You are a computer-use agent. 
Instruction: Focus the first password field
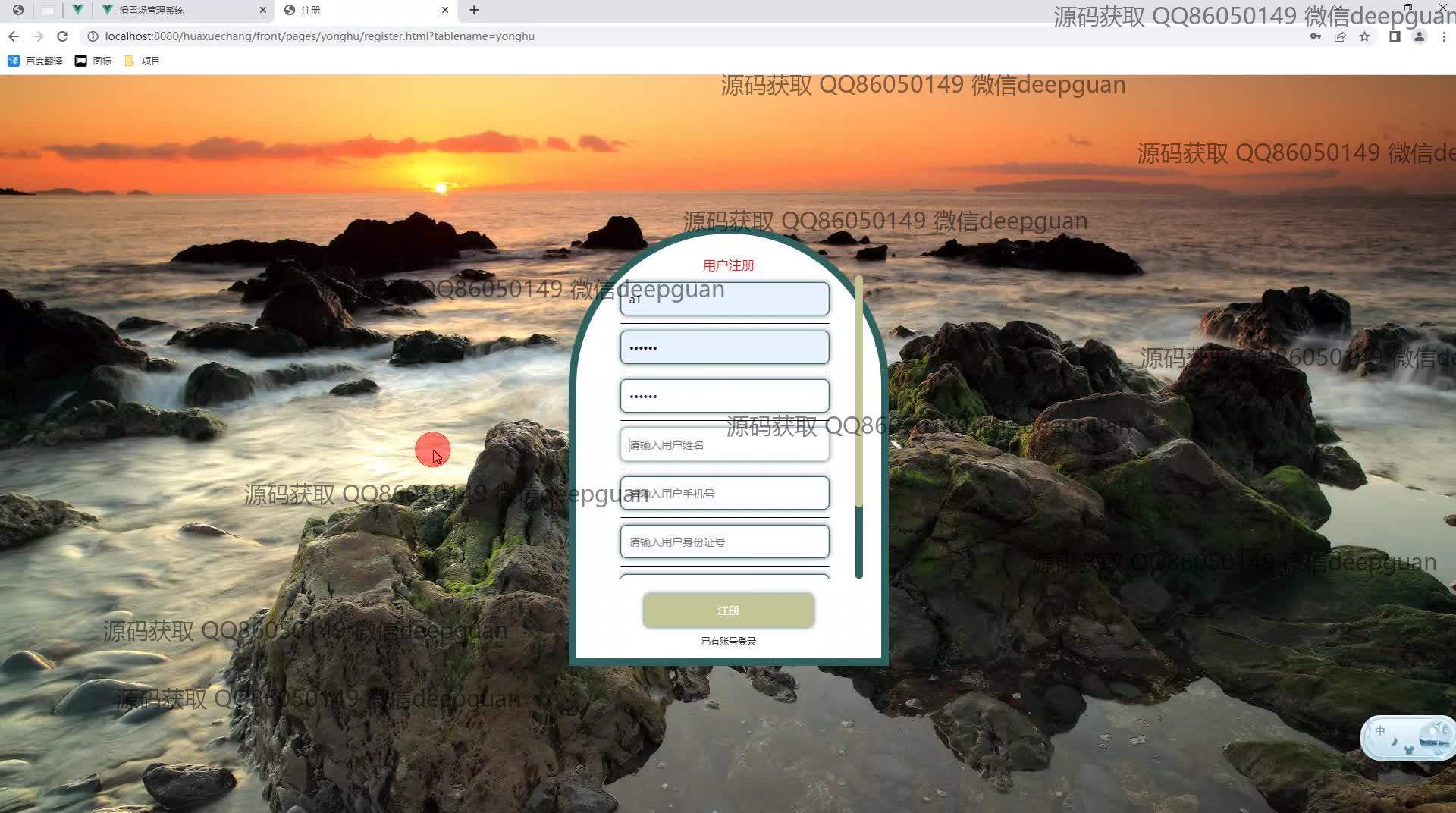pyautogui.click(x=724, y=347)
